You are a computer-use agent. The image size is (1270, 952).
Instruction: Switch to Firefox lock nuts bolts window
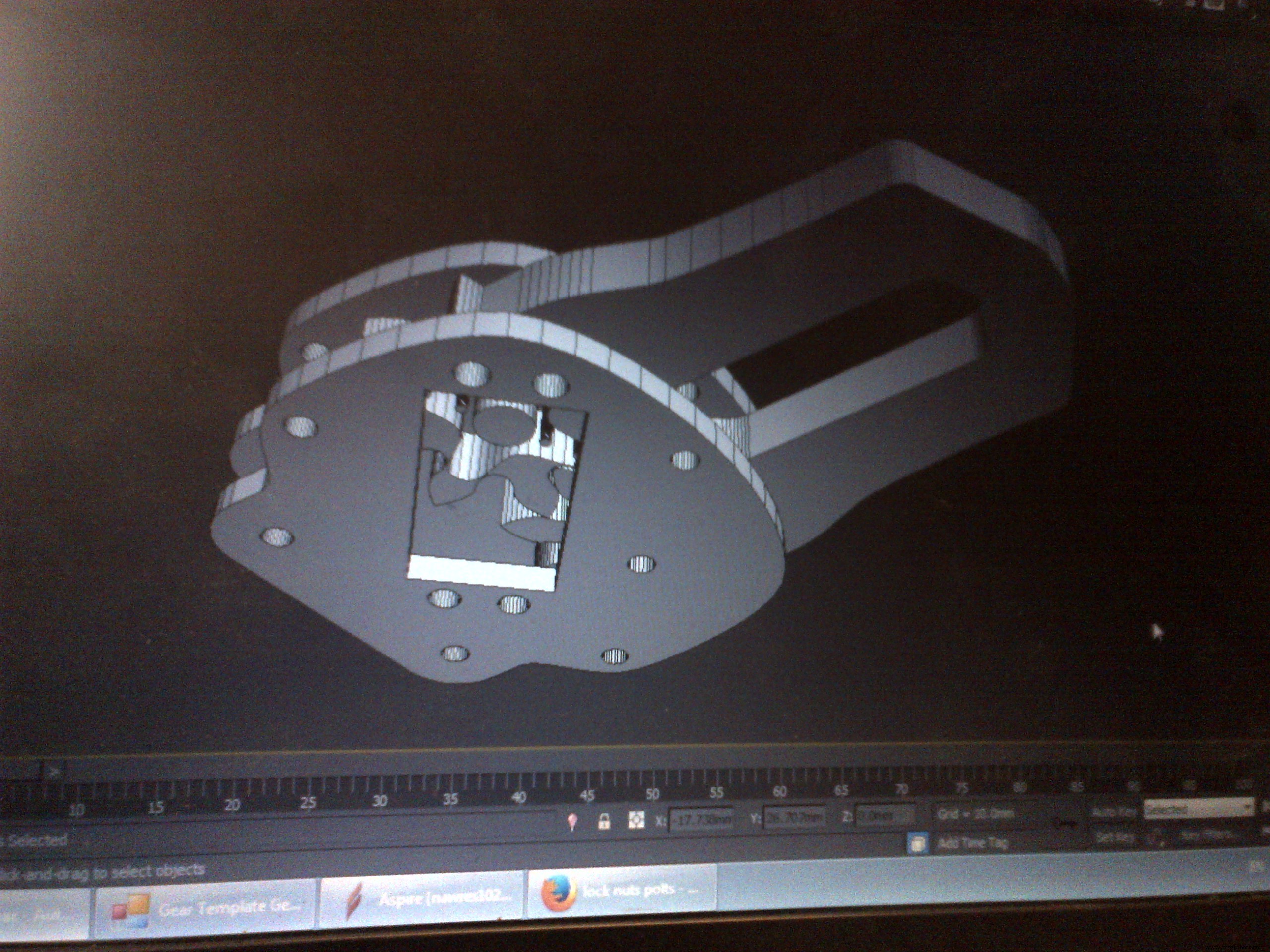point(623,892)
